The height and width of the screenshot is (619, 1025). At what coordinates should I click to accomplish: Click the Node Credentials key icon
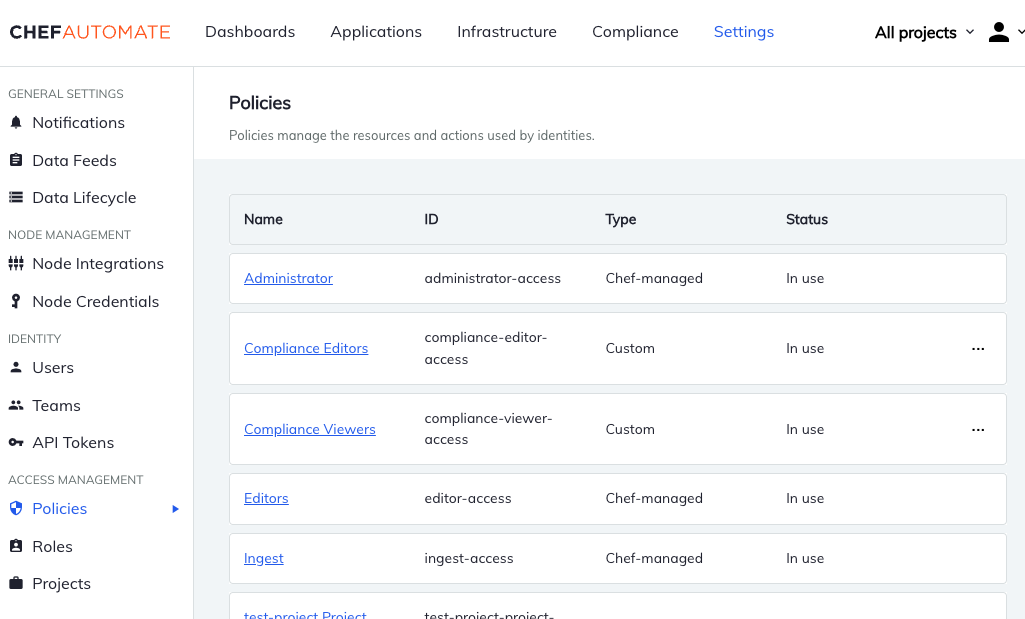coord(16,301)
